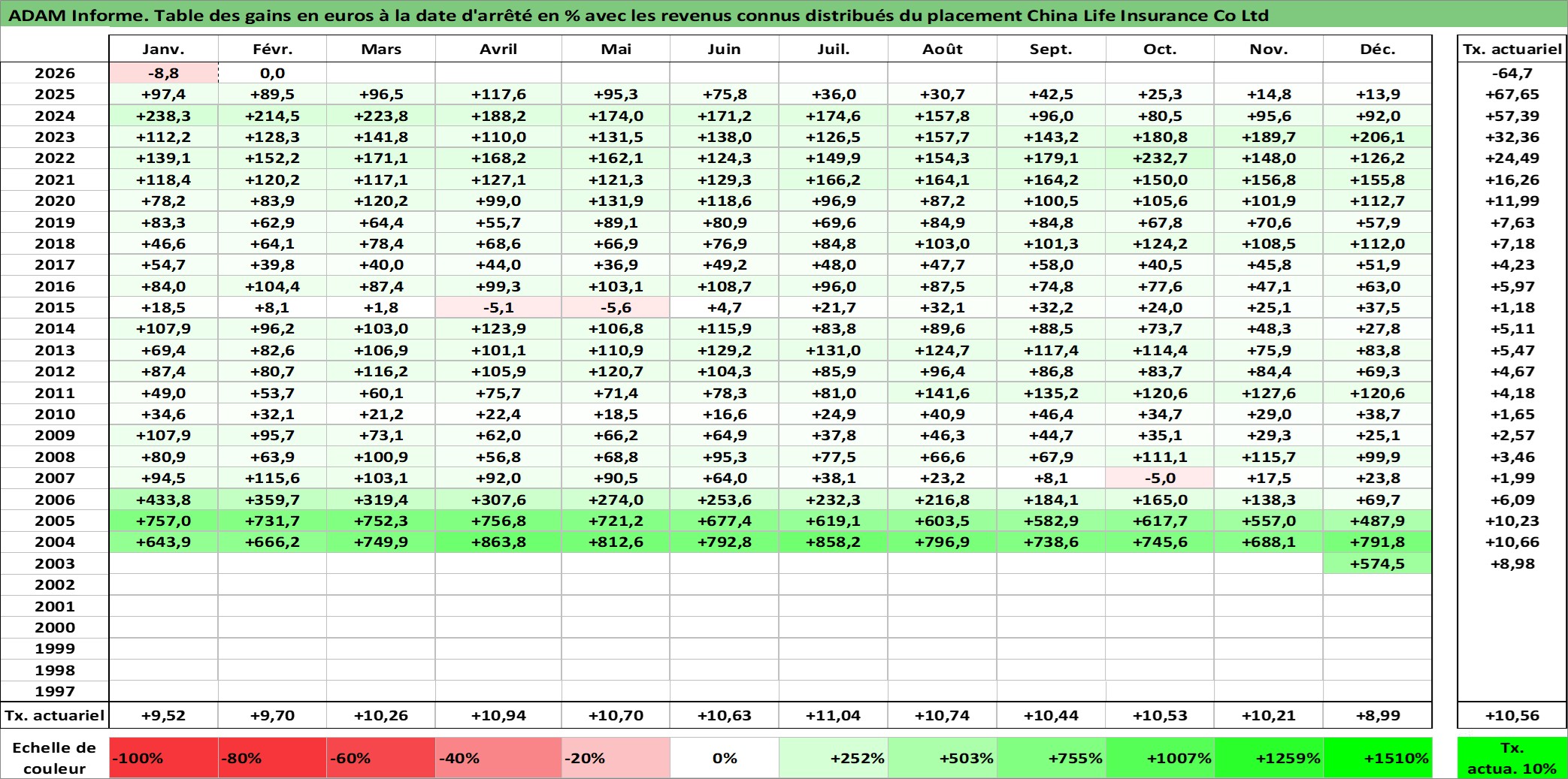Screen dimensions: 1568x779
Task: Click the Janv. column header
Action: point(163,49)
